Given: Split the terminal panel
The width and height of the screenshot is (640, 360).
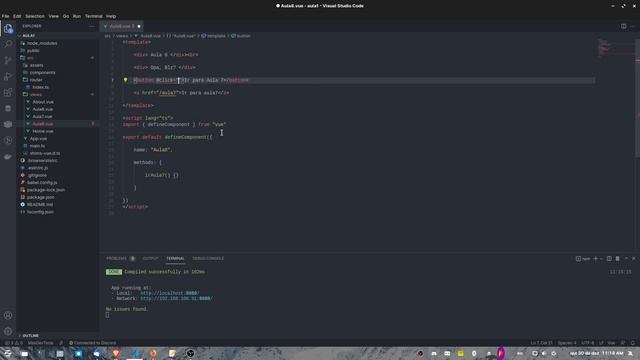Looking at the screenshot, I should click(609, 258).
